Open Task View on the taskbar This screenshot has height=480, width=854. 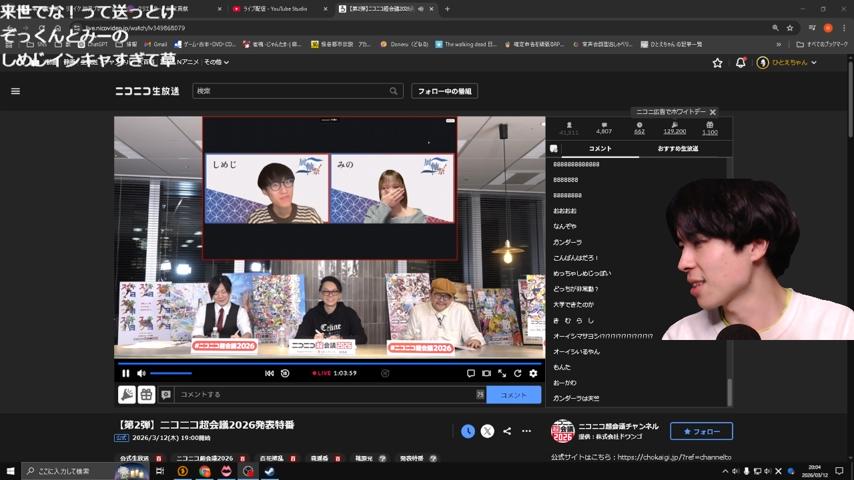(160, 471)
